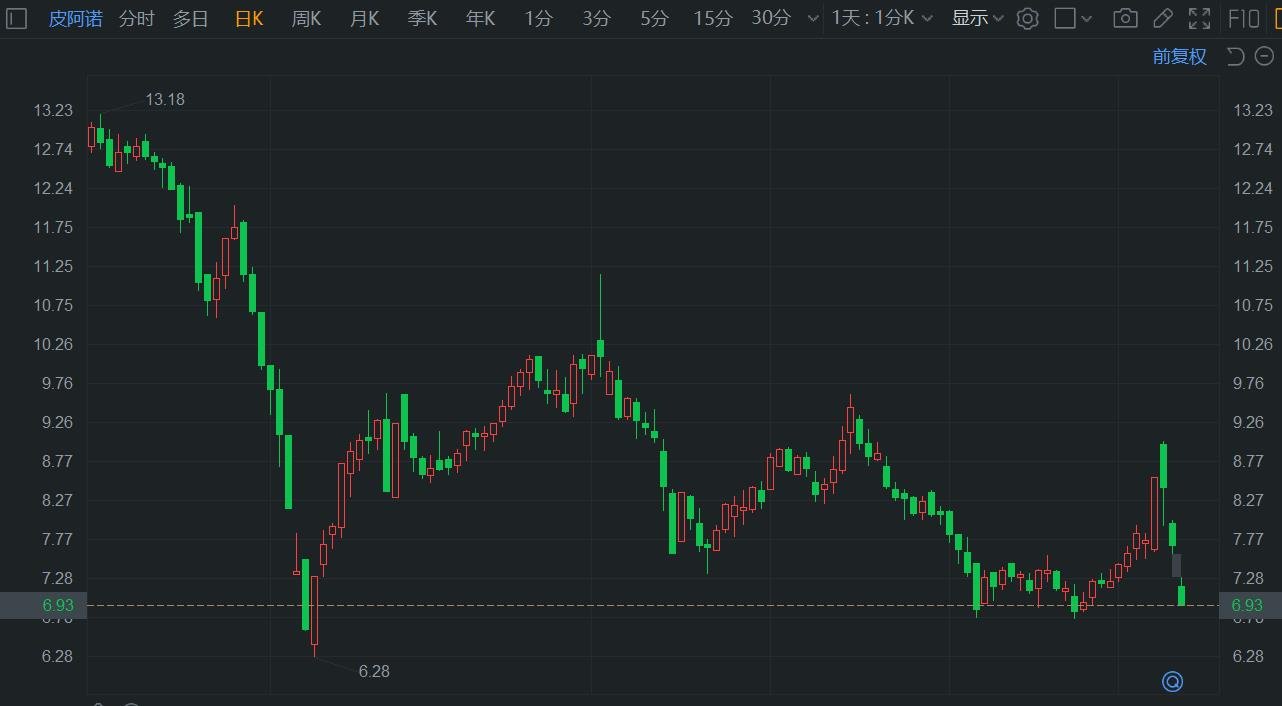Viewport: 1282px width, 706px height.
Task: Select the 月K monthly chart tab
Action: point(364,18)
